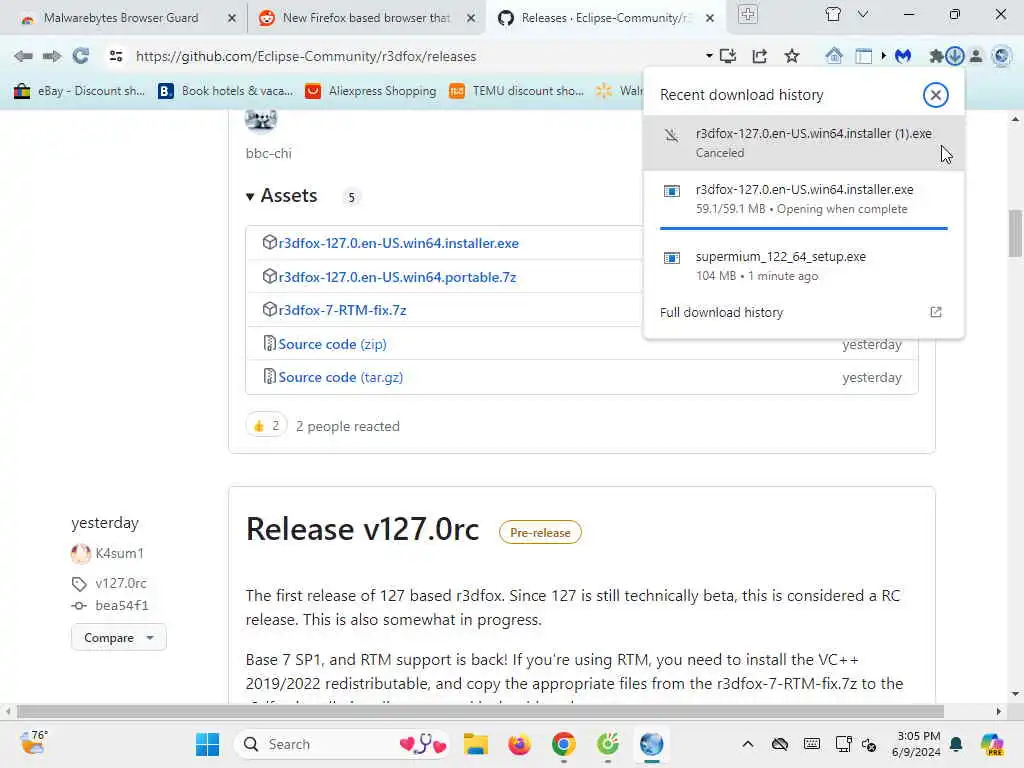The width and height of the screenshot is (1024, 768).
Task: Click the installer download progress bar
Action: pos(803,228)
